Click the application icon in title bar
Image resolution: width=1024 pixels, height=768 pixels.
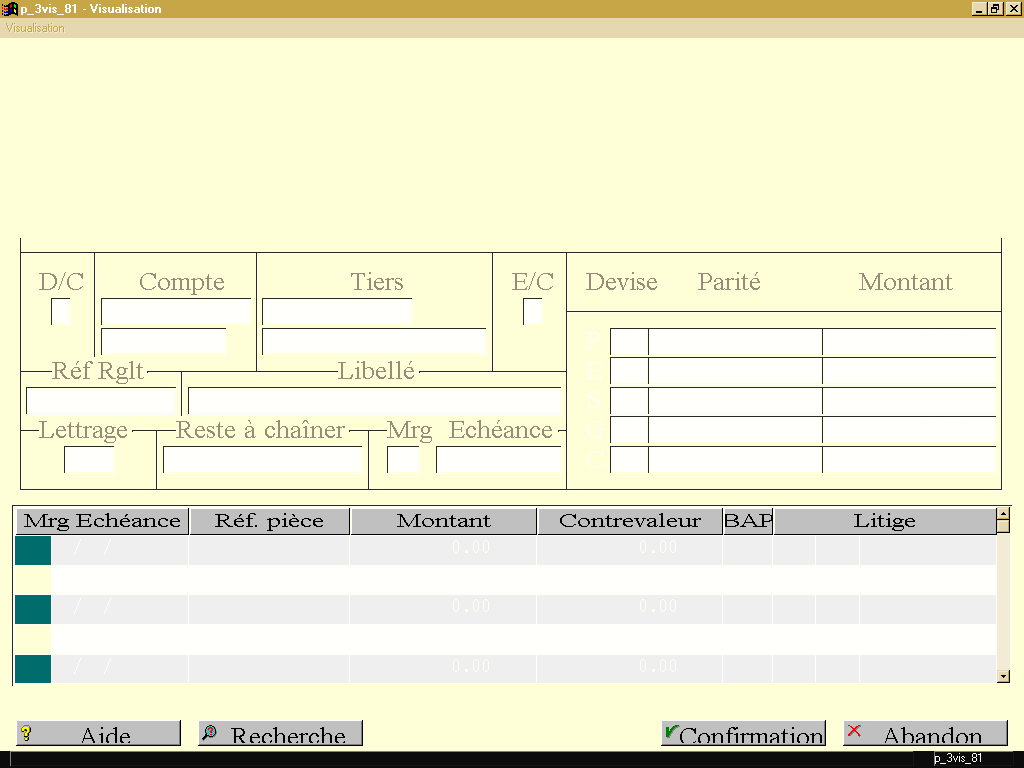tap(9, 8)
